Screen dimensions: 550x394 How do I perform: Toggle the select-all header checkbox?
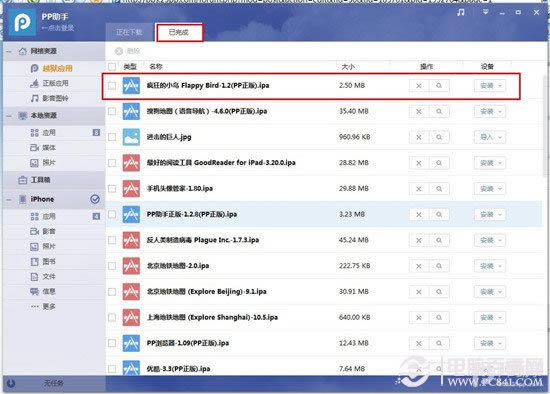(112, 67)
